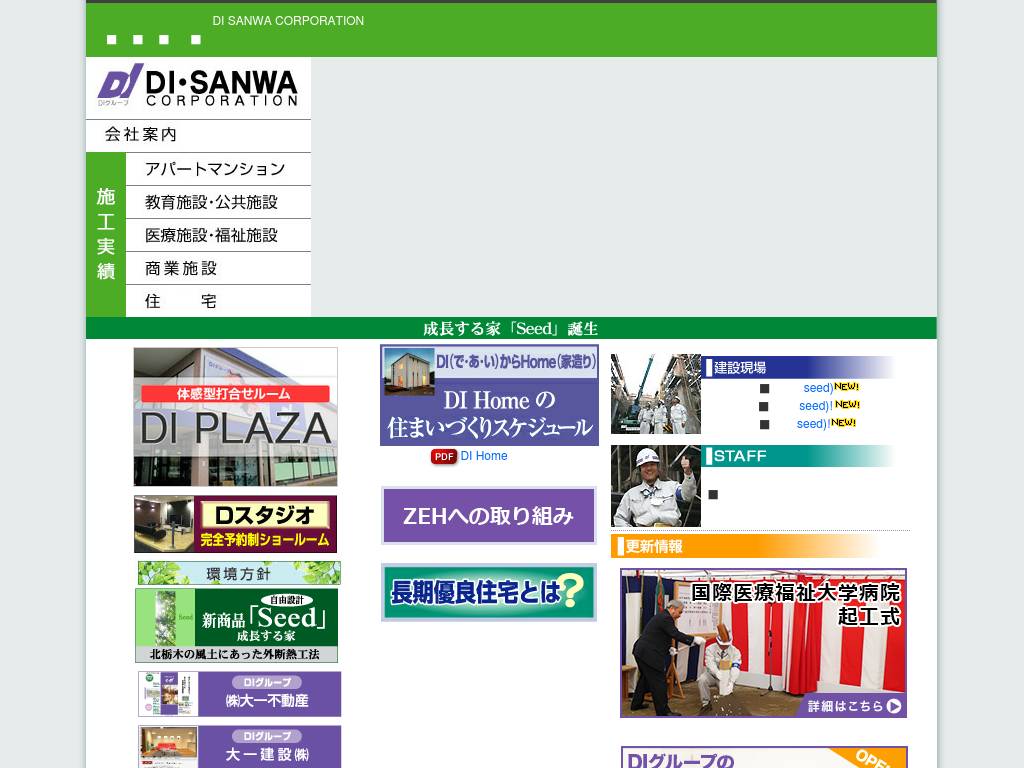Screen dimensions: 1024x768
Task: Click the construction site crane photo
Action: [x=656, y=394]
